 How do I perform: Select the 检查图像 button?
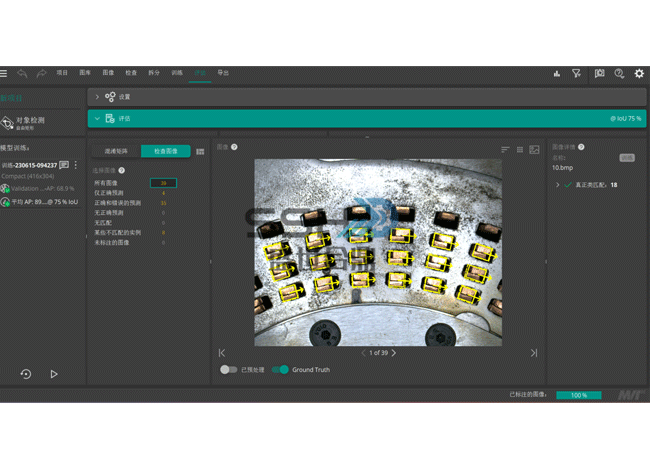coord(165,151)
